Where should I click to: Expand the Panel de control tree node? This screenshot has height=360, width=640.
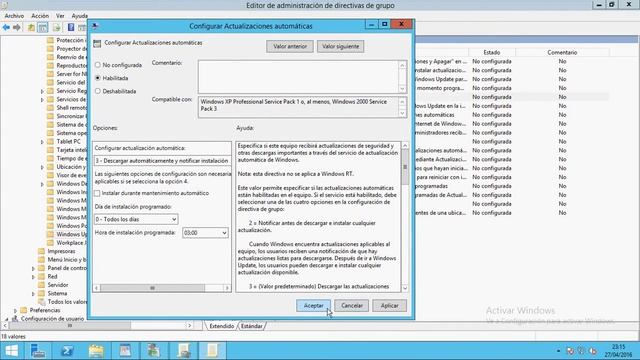point(33,269)
